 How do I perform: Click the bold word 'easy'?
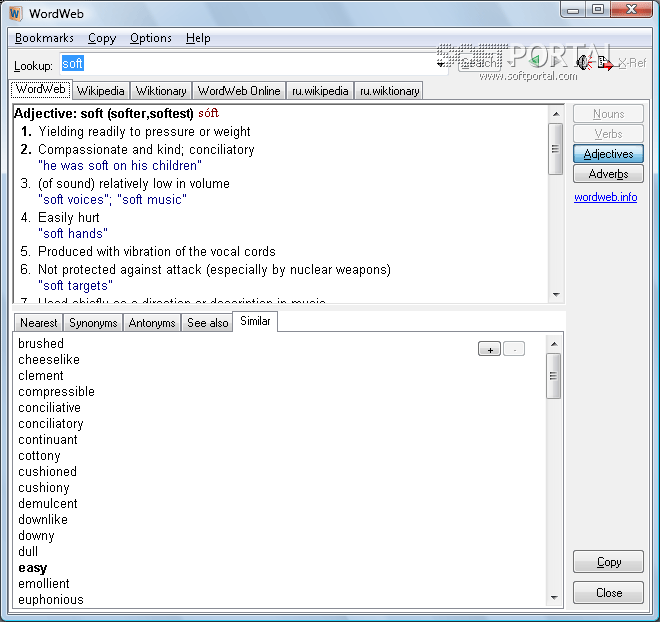(33, 567)
